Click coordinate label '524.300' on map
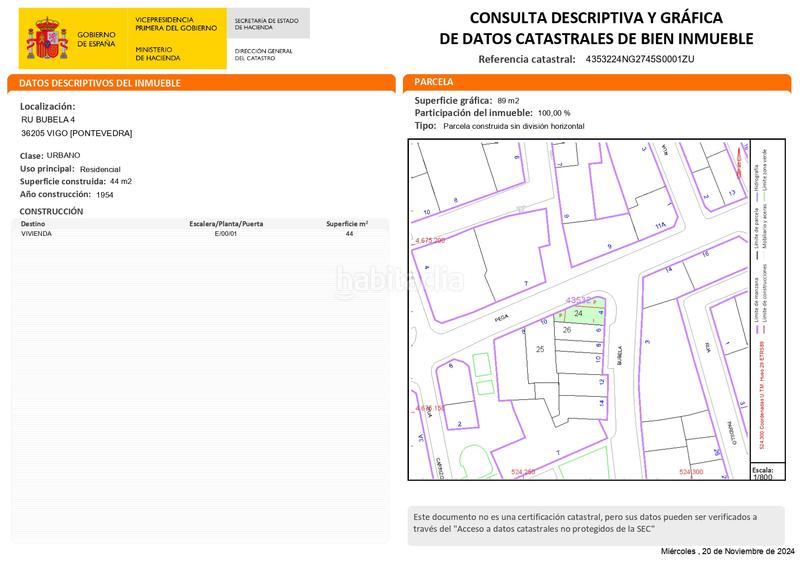800x565 pixels. click(x=691, y=472)
